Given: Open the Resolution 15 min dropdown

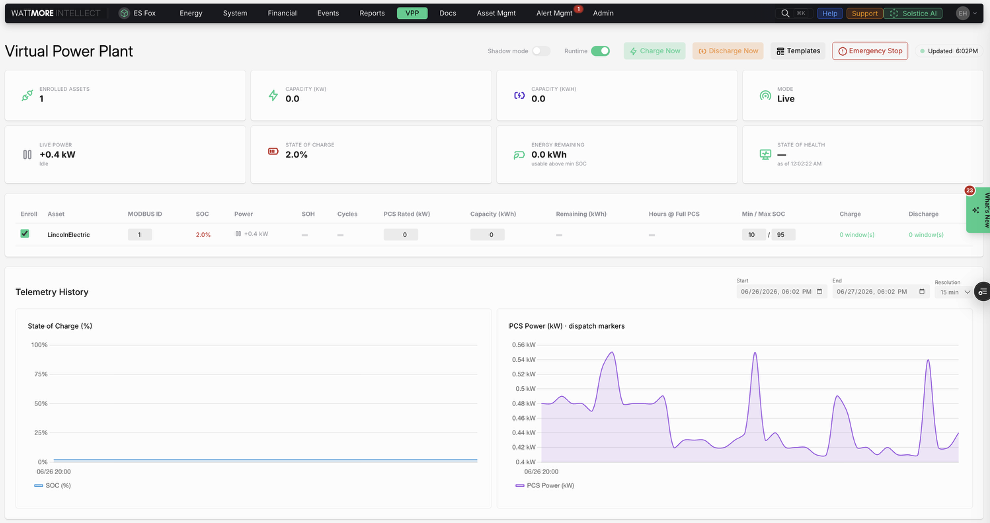Looking at the screenshot, I should point(955,292).
